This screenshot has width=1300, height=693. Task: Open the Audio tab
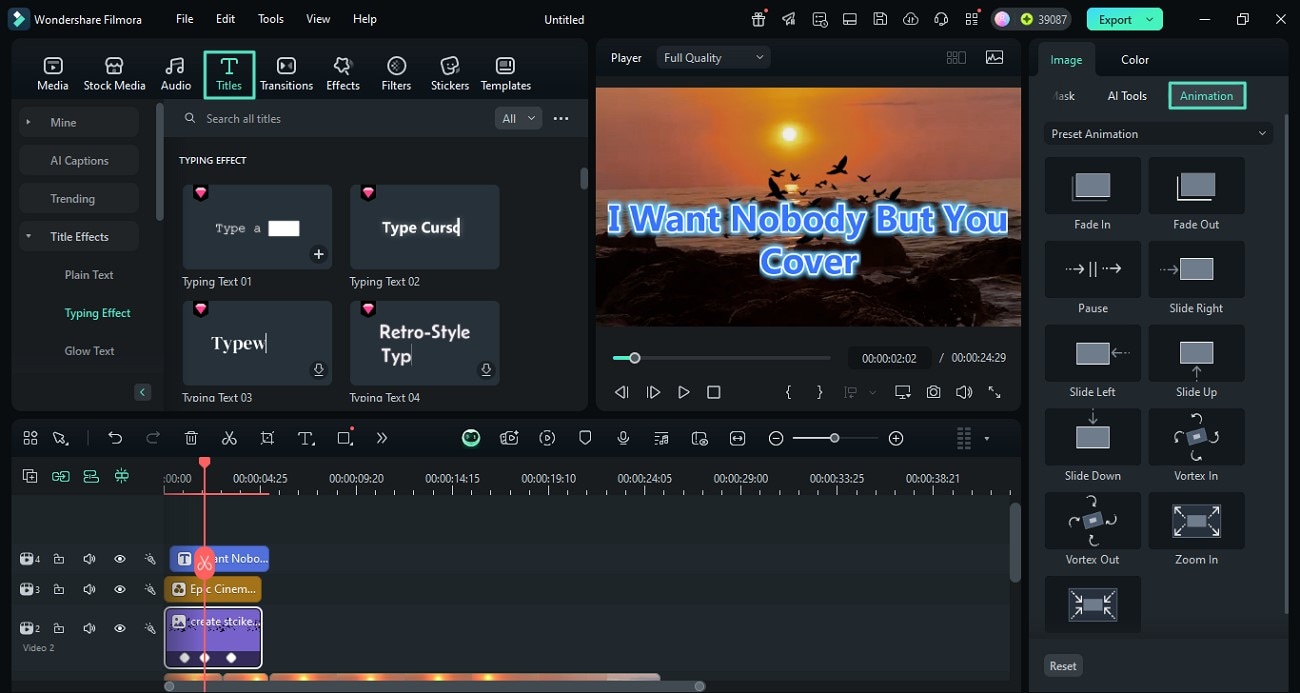176,74
